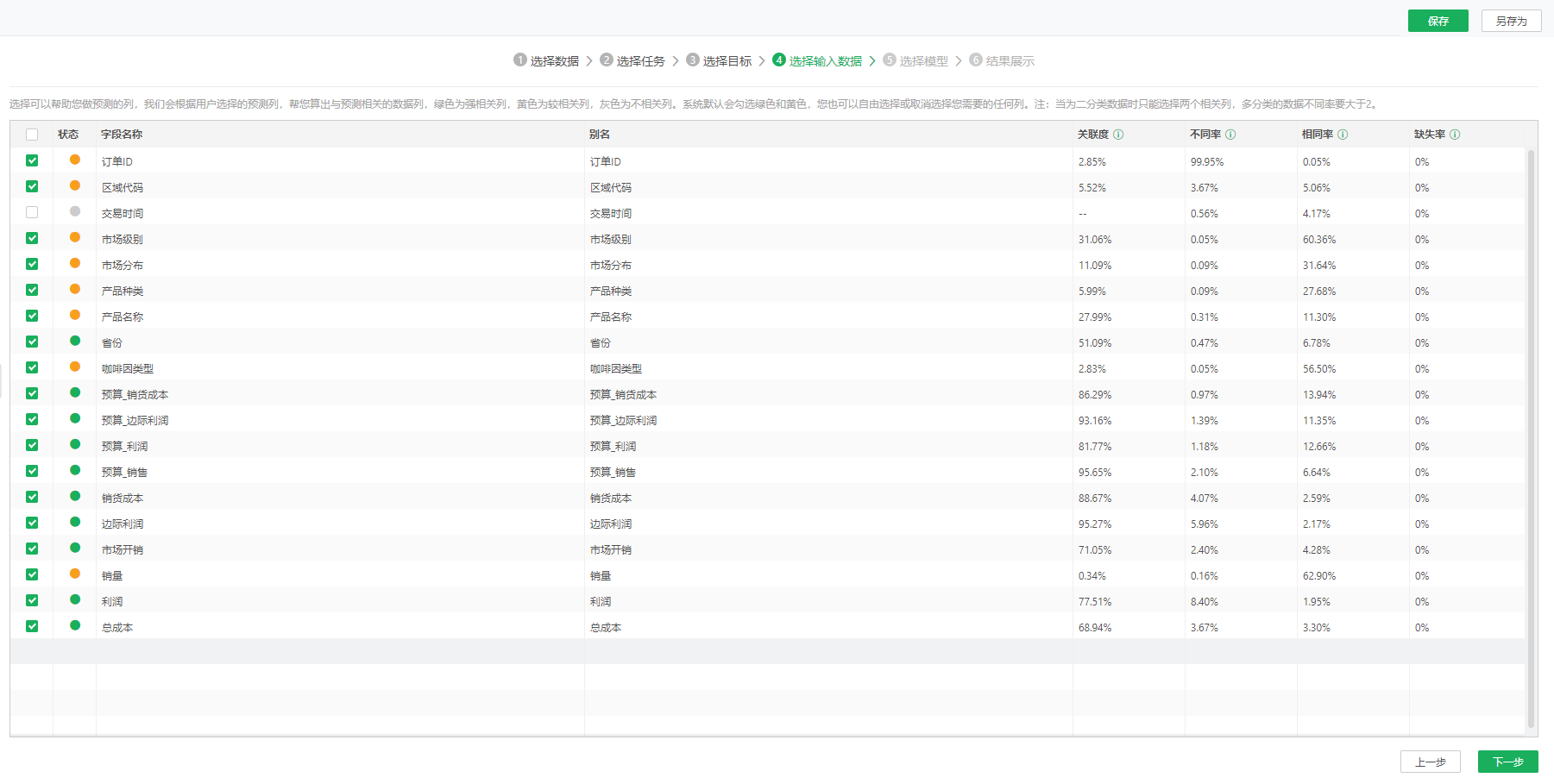Click the yellow status dot beside 销量
The width and height of the screenshot is (1554, 784).
point(75,574)
